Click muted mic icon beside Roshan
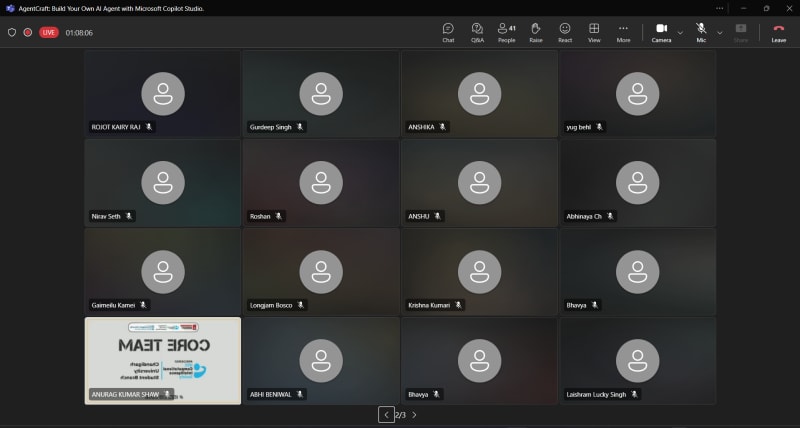 click(x=279, y=216)
